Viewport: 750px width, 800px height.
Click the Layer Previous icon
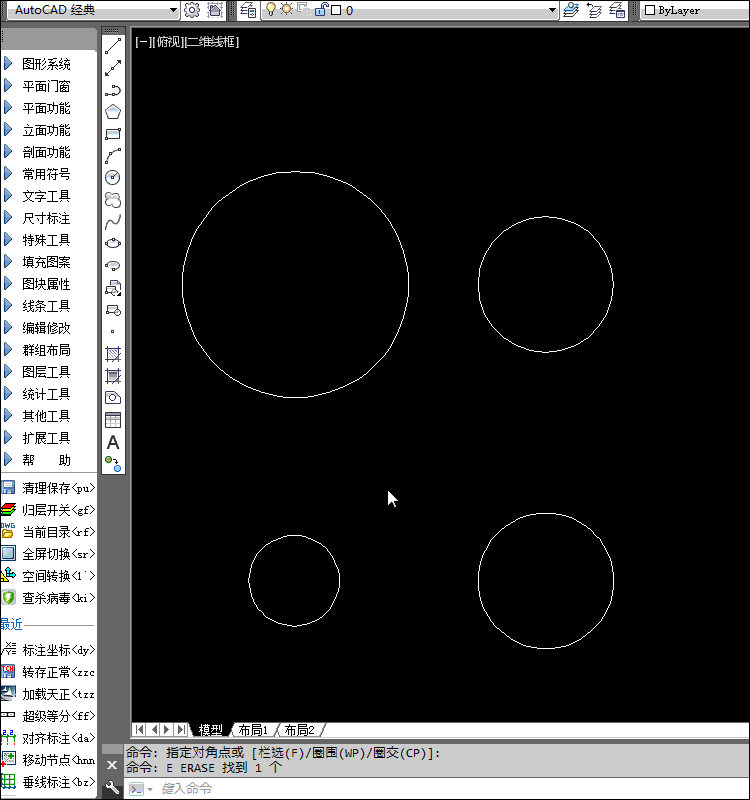pyautogui.click(x=594, y=10)
